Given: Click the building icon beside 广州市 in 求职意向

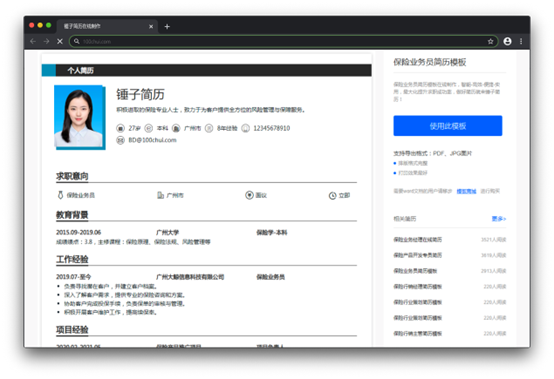Looking at the screenshot, I should [160, 195].
